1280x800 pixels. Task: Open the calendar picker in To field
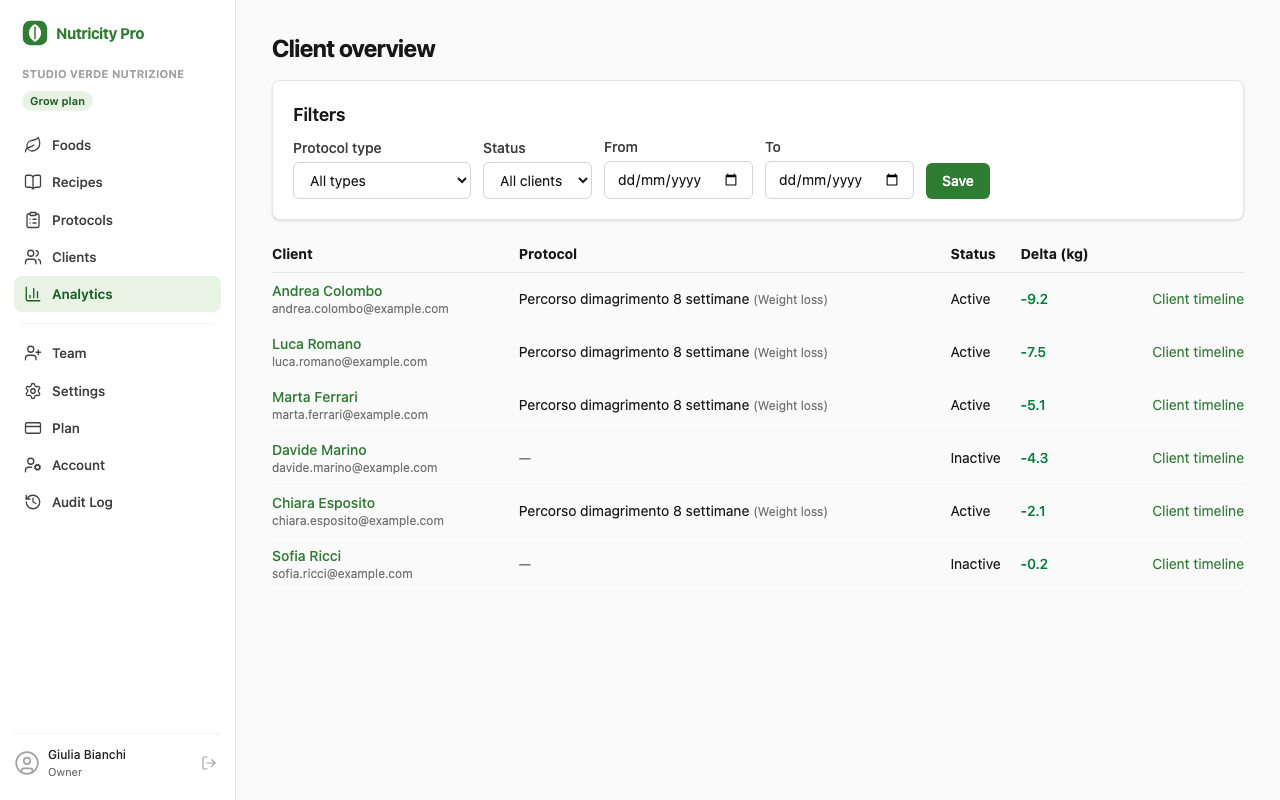tap(892, 180)
